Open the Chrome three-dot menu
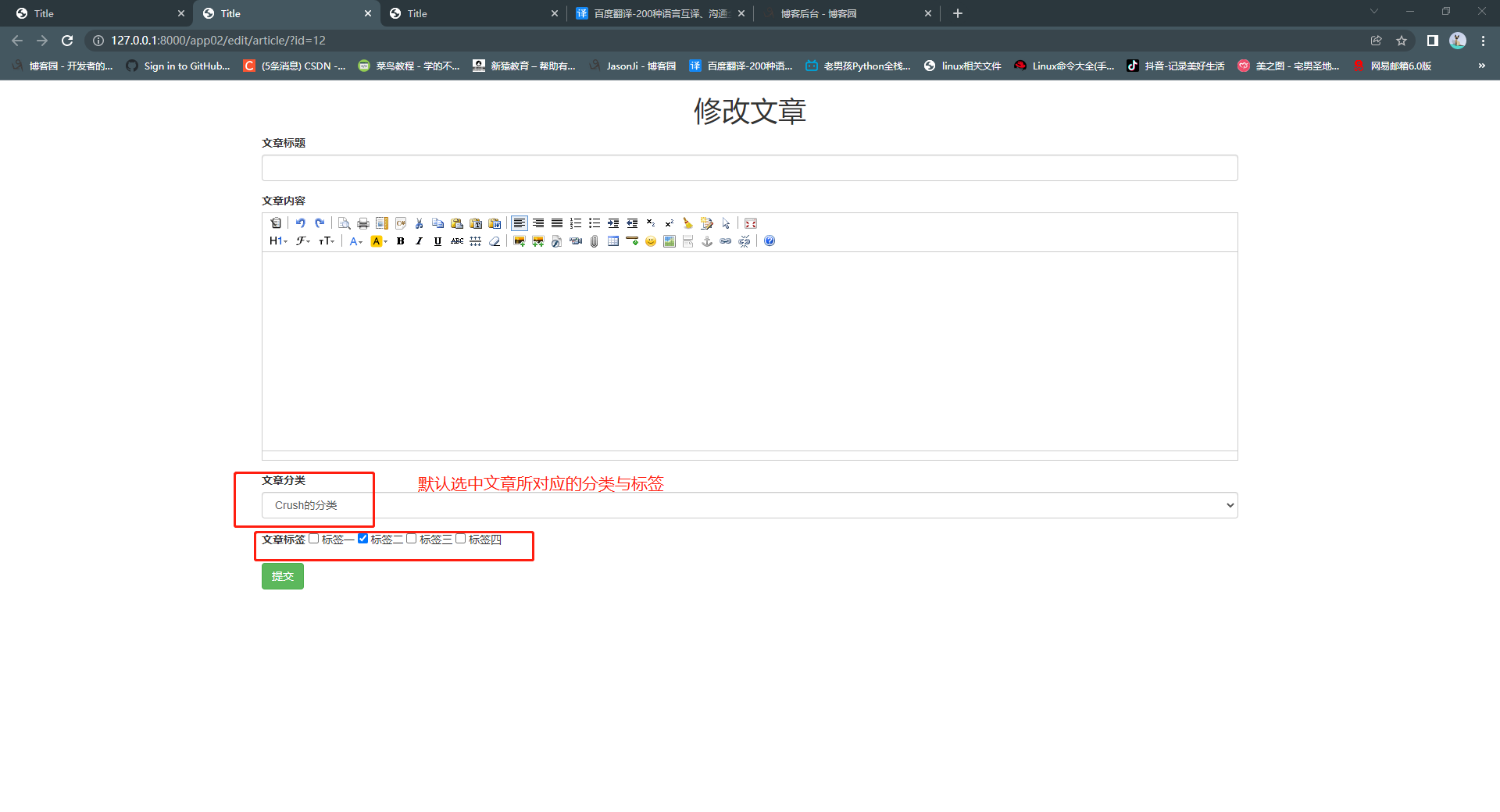 (1483, 41)
